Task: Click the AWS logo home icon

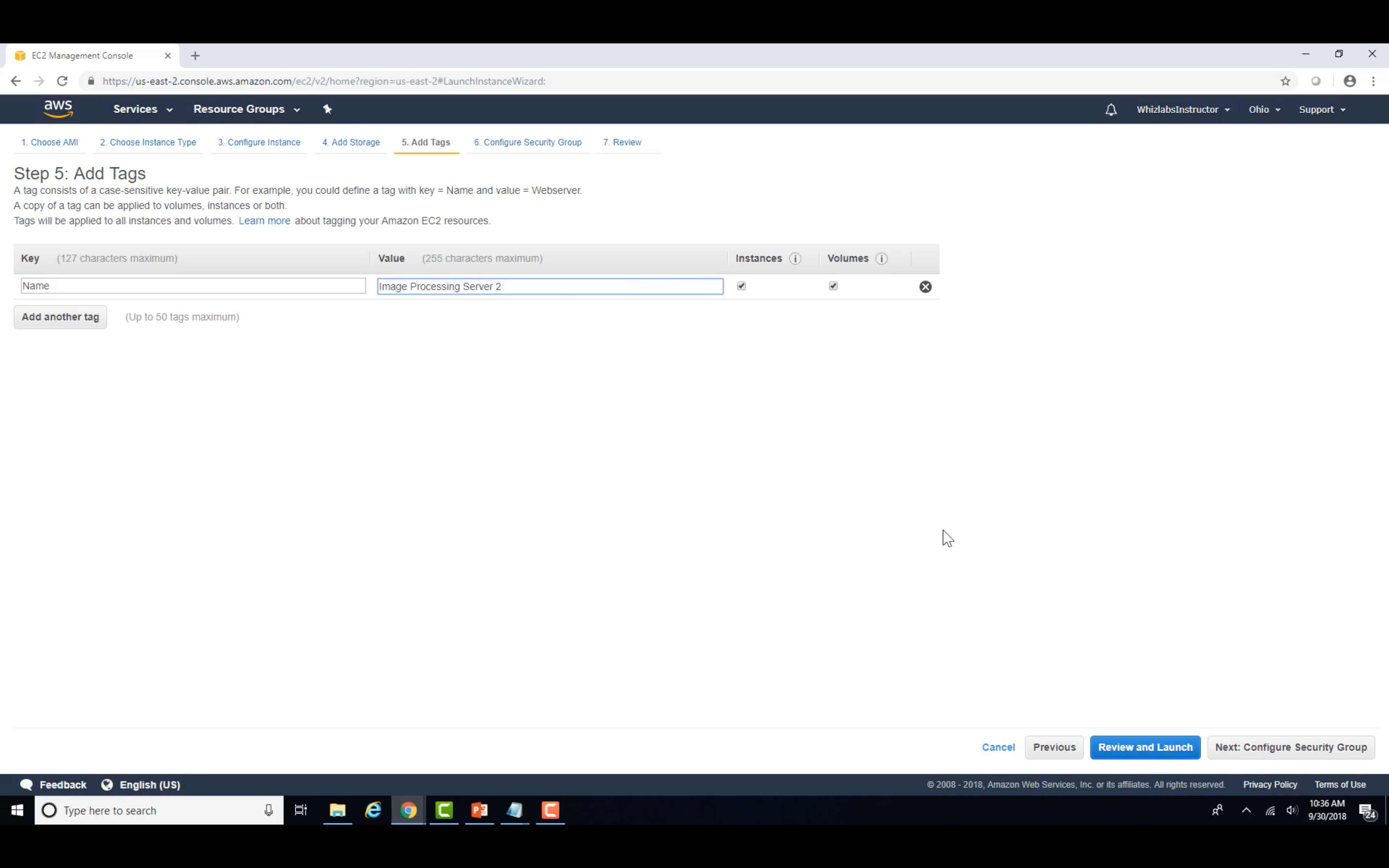Action: pyautogui.click(x=58, y=108)
